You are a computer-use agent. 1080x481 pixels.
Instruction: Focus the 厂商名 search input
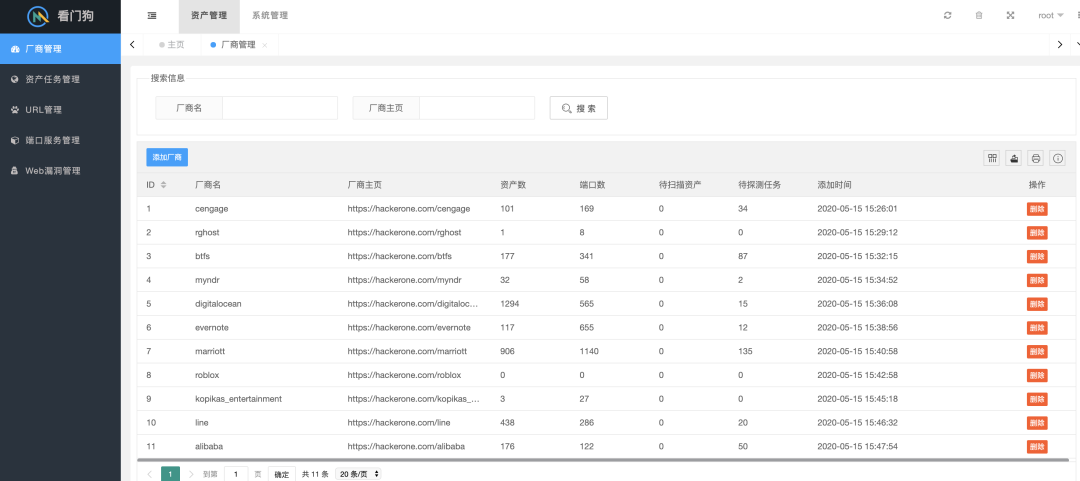coord(280,108)
